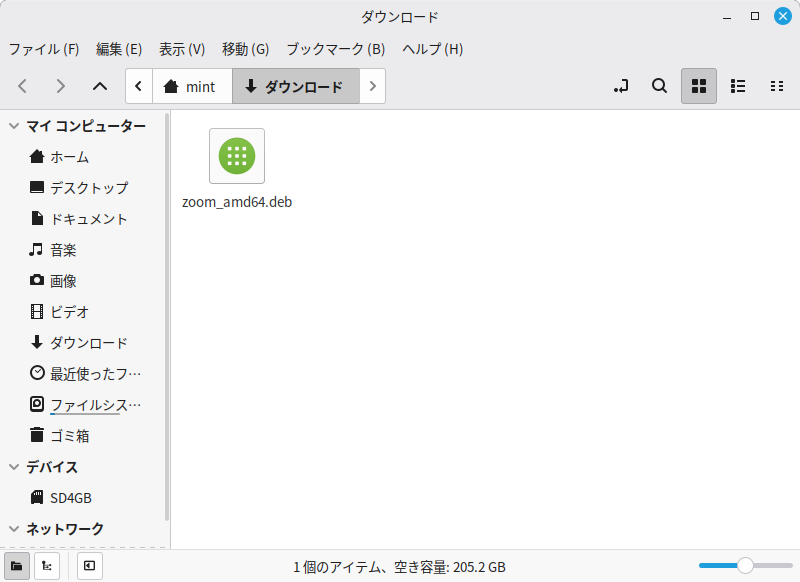The width and height of the screenshot is (800, 582).
Task: Toggle the location entry path icon
Action: click(x=621, y=86)
